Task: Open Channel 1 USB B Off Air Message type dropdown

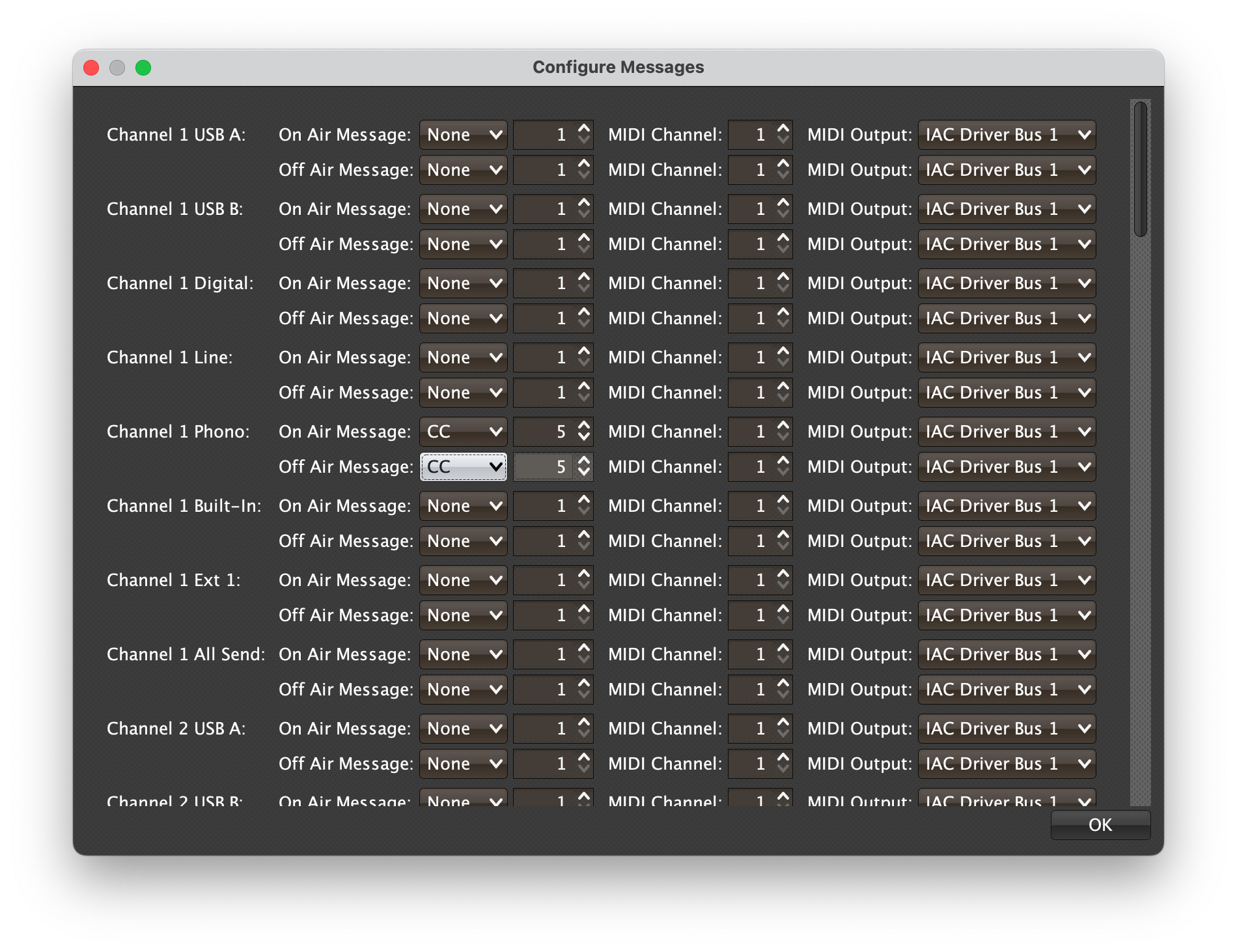Action: (464, 244)
